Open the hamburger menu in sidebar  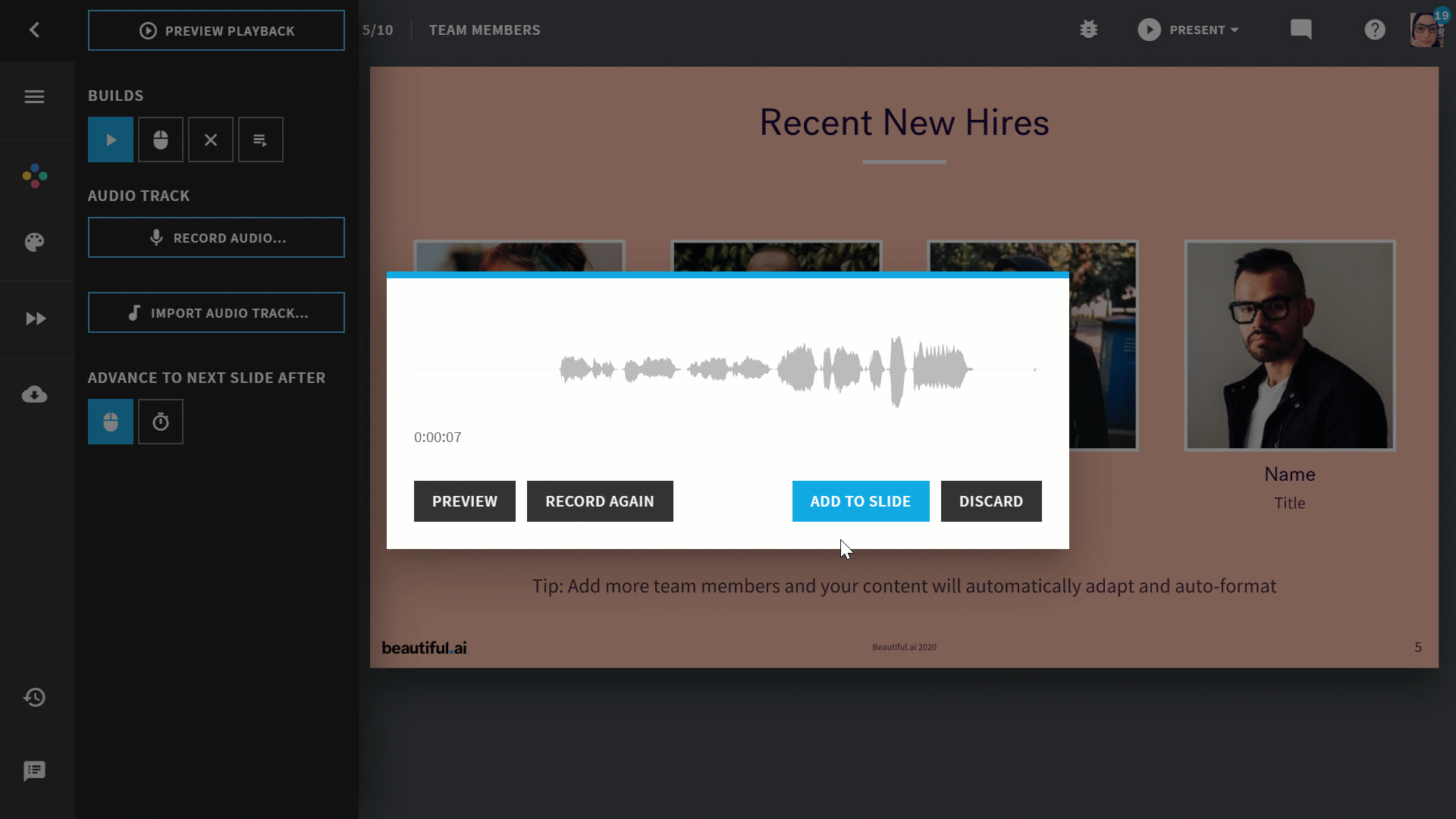tap(34, 96)
